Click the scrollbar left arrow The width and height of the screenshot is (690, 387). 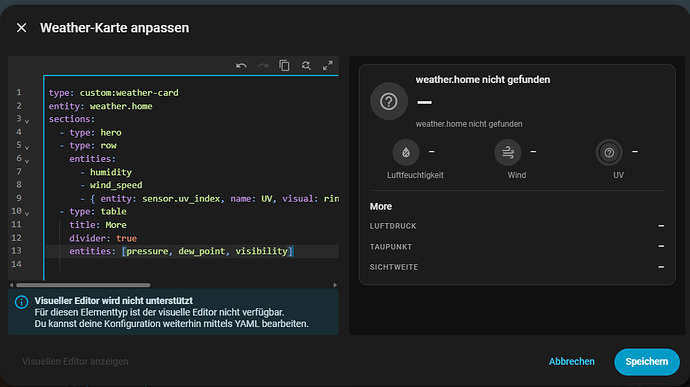coord(11,285)
